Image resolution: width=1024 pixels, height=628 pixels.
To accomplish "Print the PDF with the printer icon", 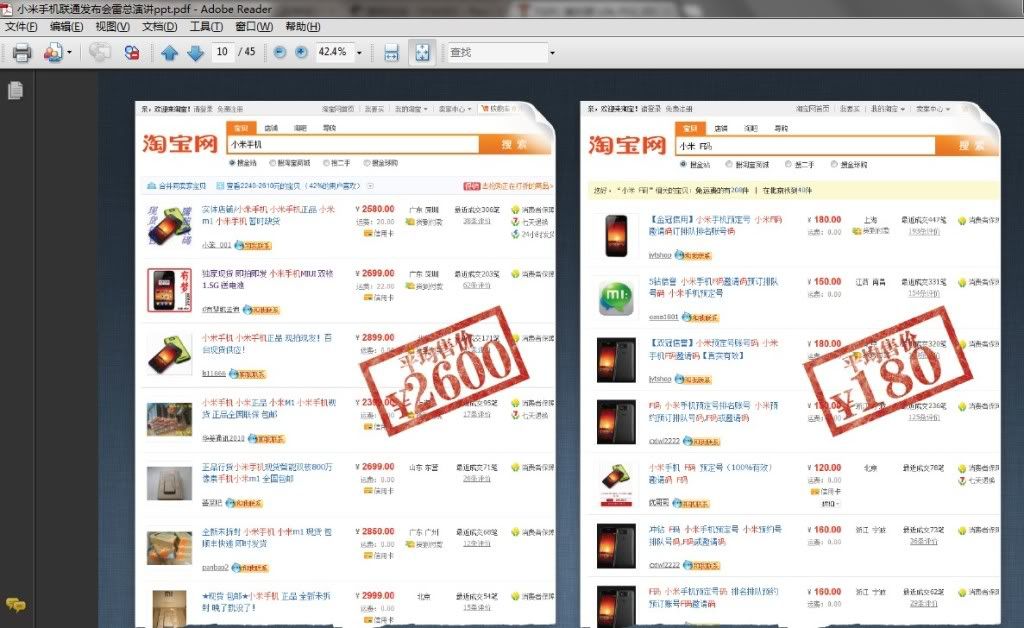I will point(22,52).
